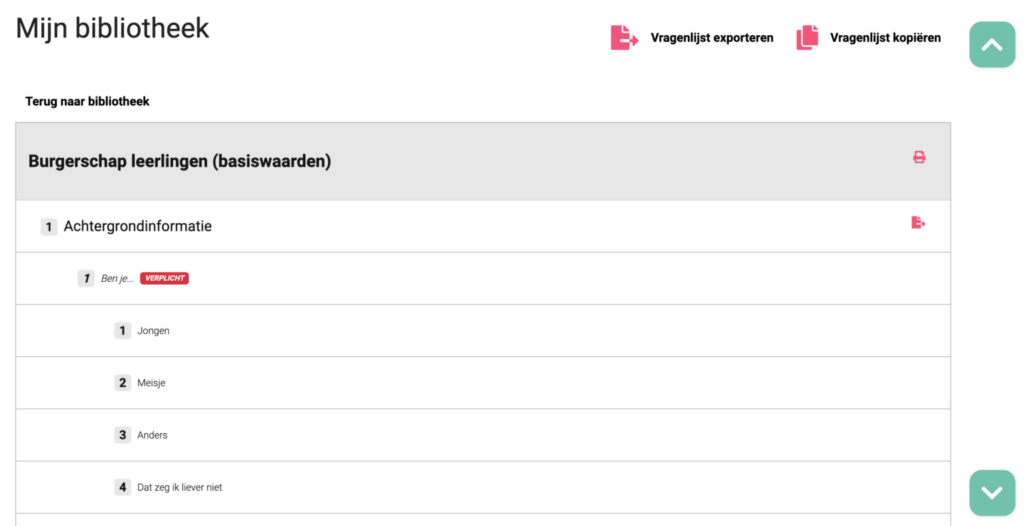Expand the Ben je... question row
Viewport: 1024px width, 526px height.
(117, 278)
